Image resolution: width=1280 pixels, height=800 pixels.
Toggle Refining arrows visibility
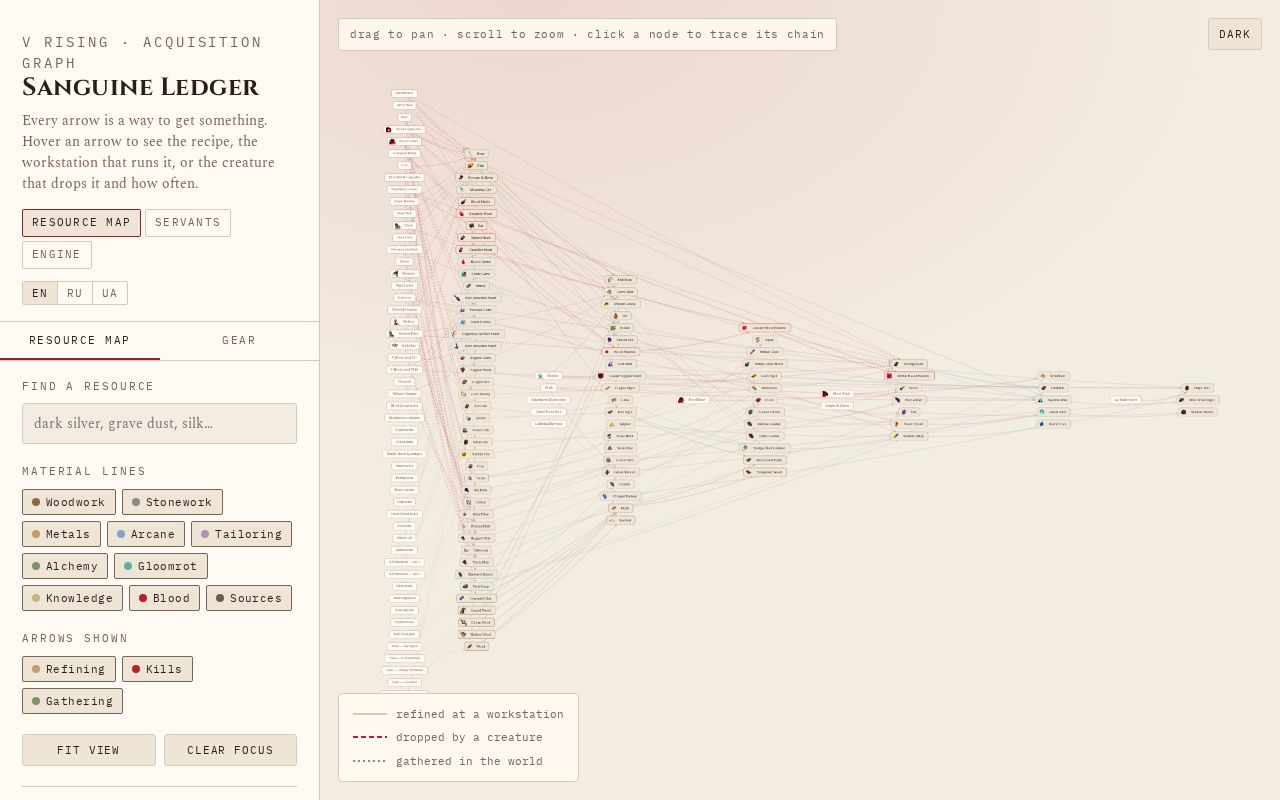pos(69,669)
